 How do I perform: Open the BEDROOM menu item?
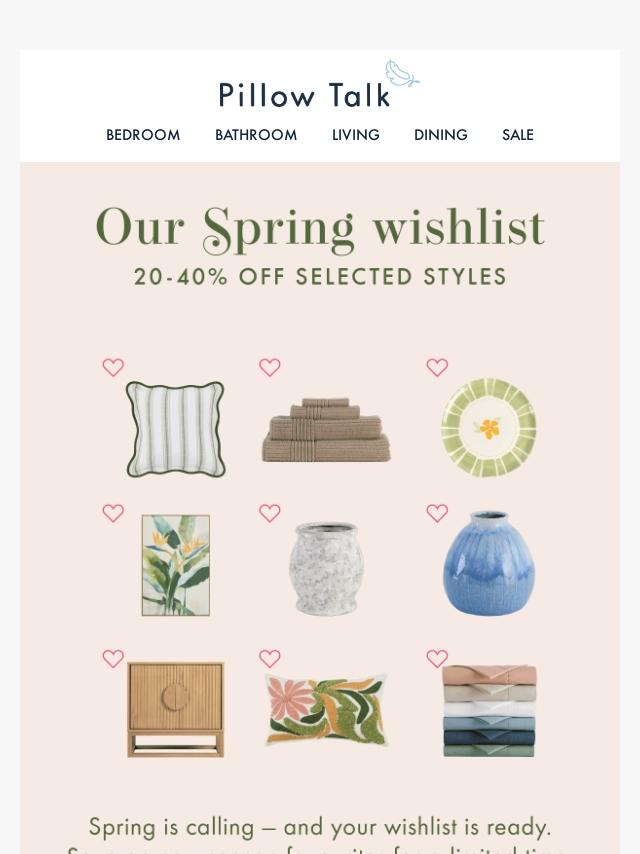[x=143, y=135]
